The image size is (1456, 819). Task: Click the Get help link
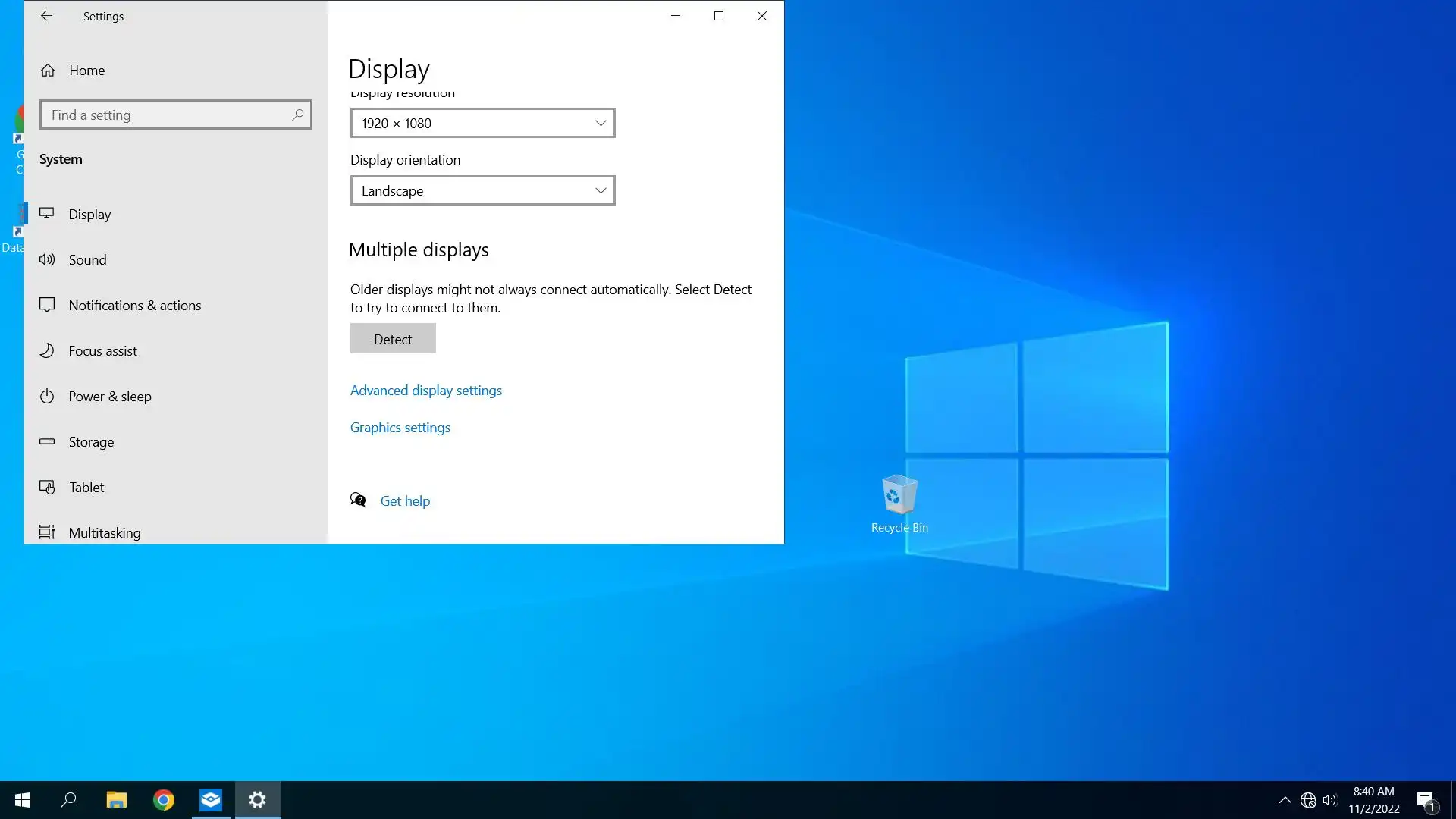pyautogui.click(x=405, y=501)
